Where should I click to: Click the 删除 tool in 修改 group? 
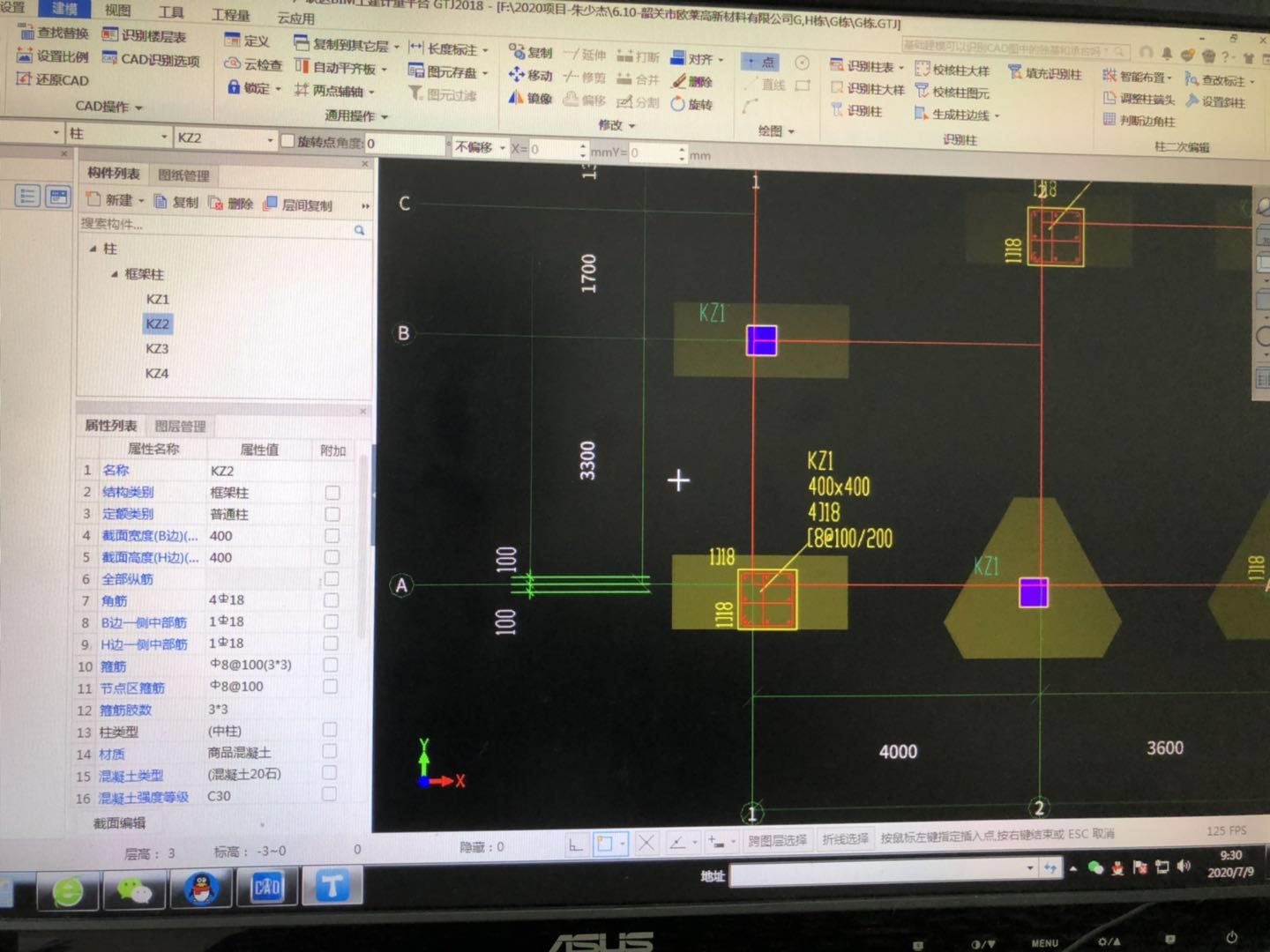pyautogui.click(x=692, y=81)
